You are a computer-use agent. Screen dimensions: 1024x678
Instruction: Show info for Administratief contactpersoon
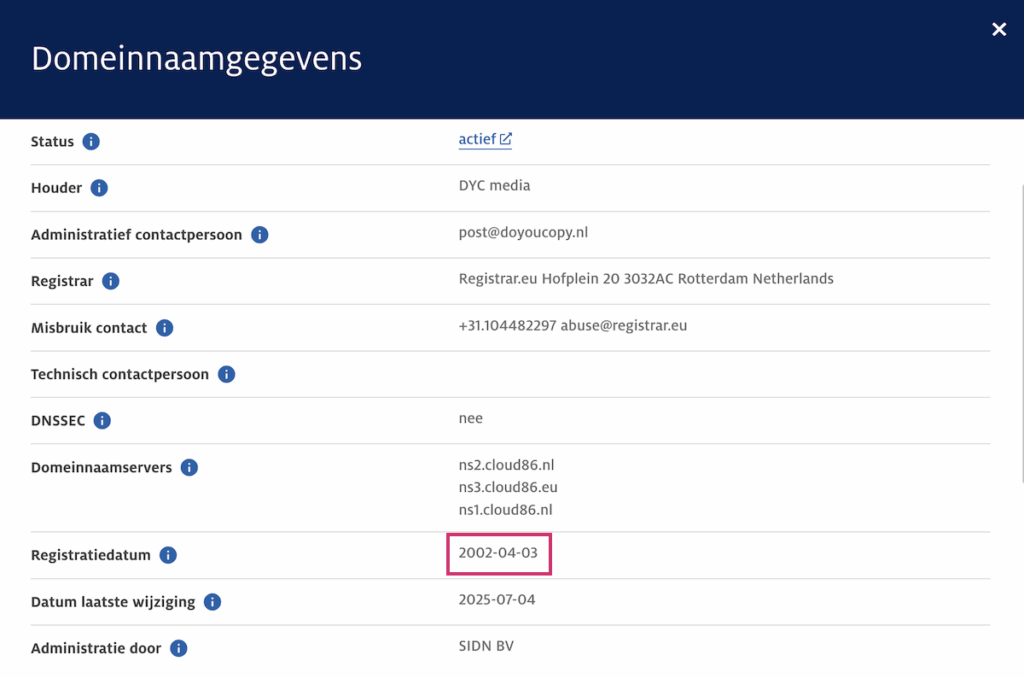tap(259, 235)
